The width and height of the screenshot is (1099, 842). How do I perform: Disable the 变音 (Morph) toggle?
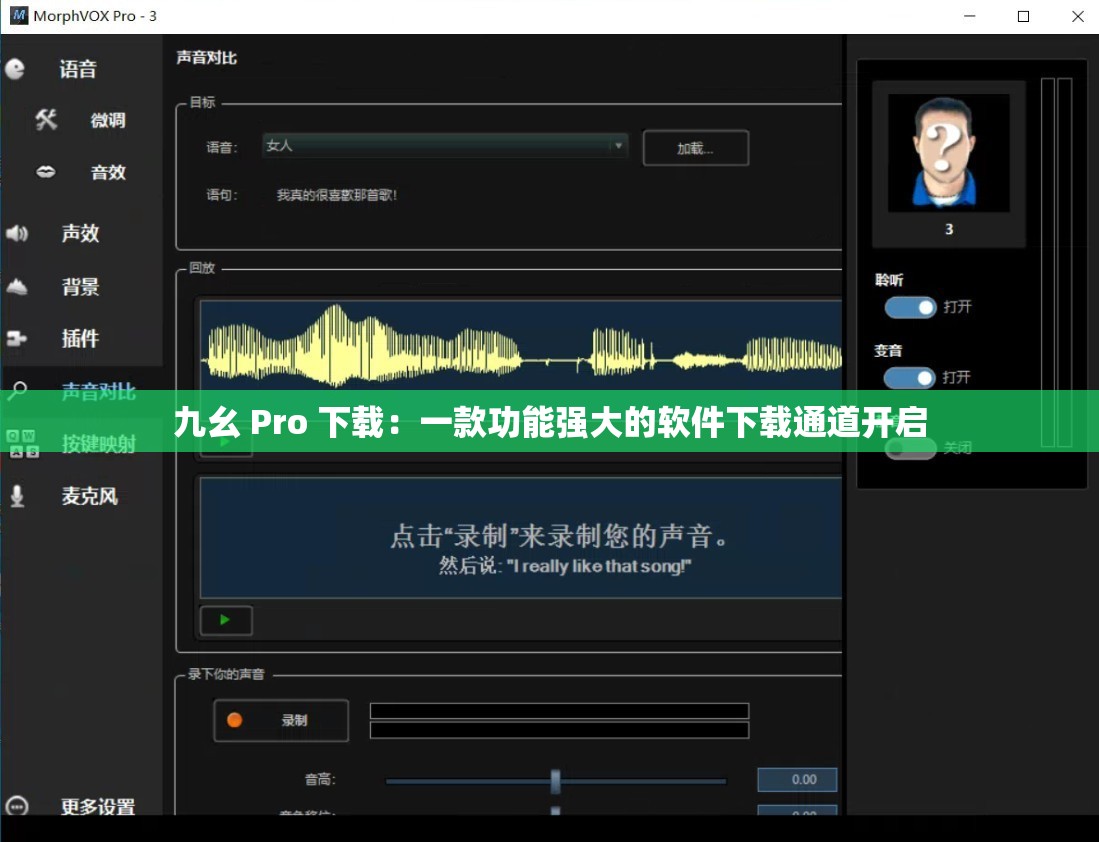click(x=910, y=378)
